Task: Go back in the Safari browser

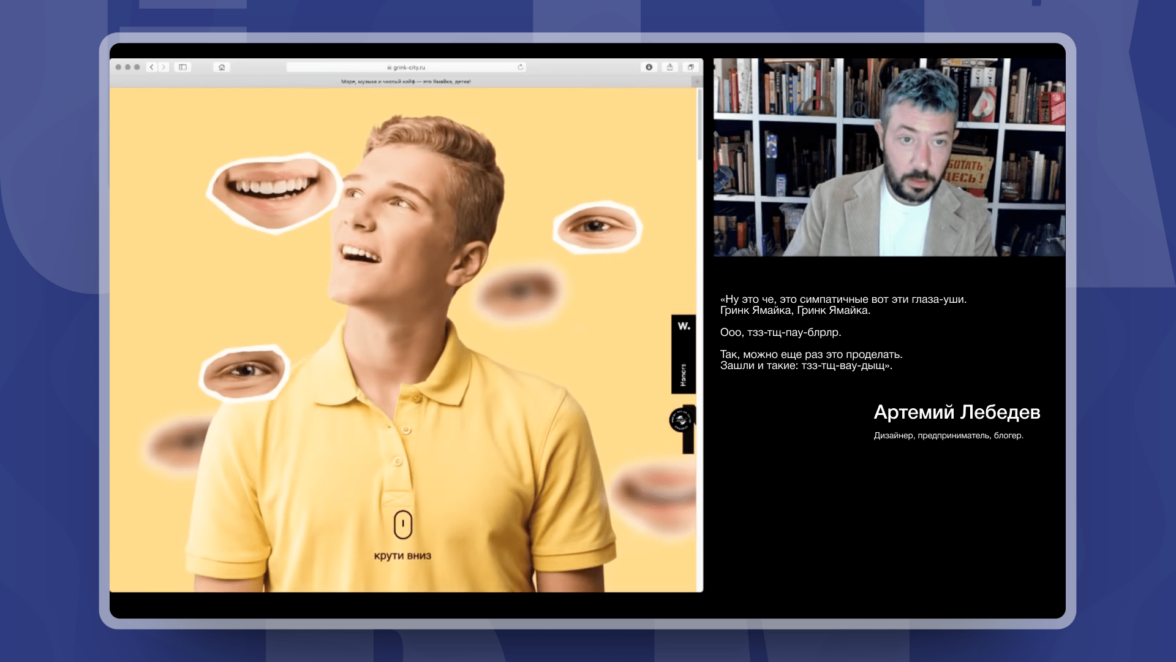Action: pyautogui.click(x=152, y=67)
